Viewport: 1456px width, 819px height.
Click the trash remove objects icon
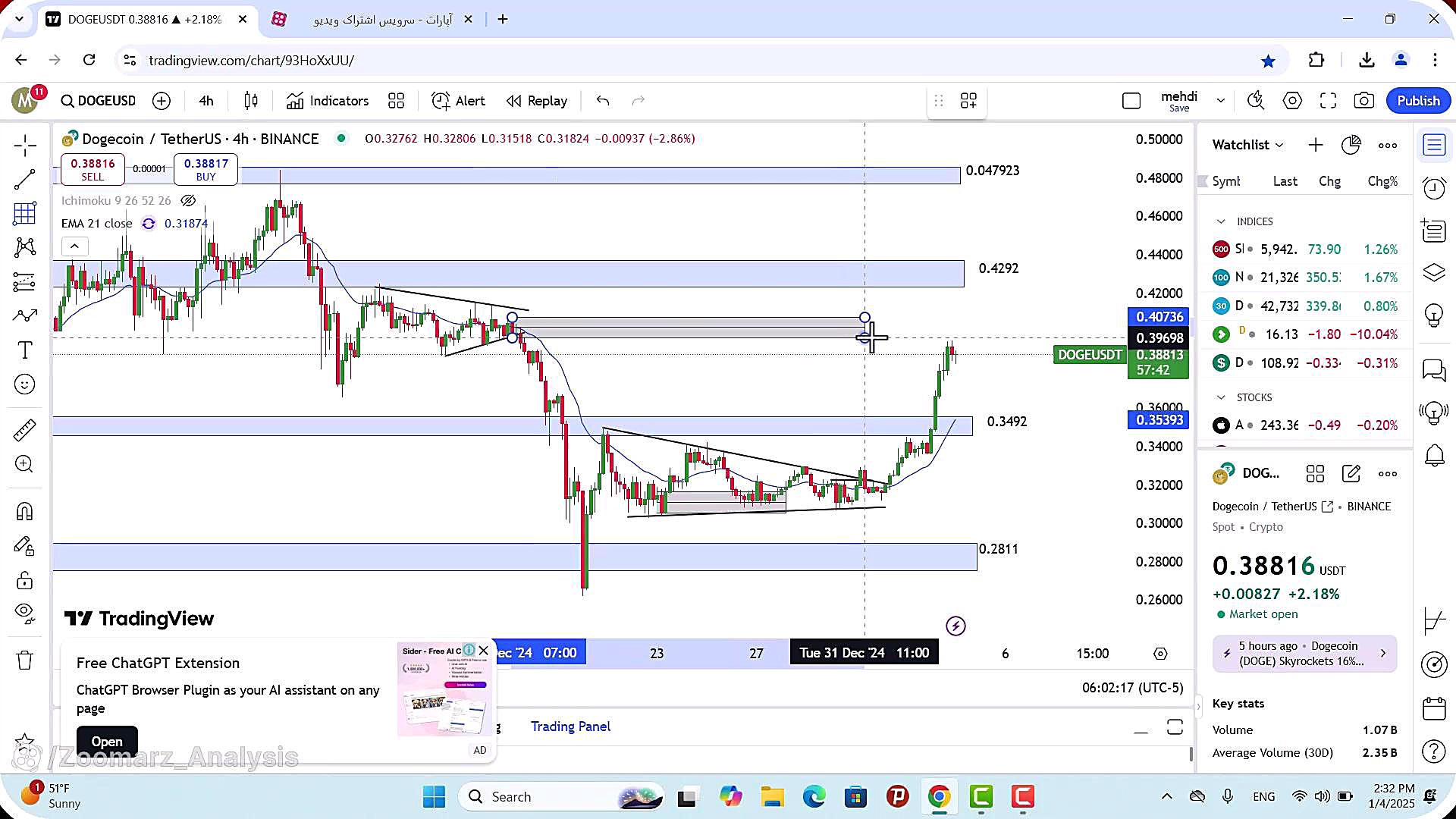(24, 660)
